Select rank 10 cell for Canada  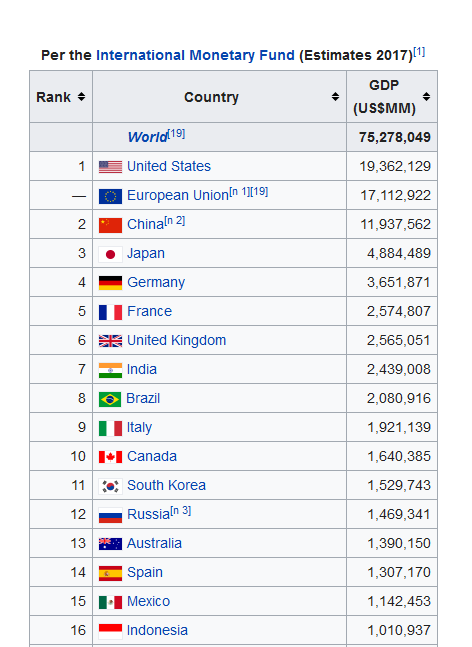point(61,456)
